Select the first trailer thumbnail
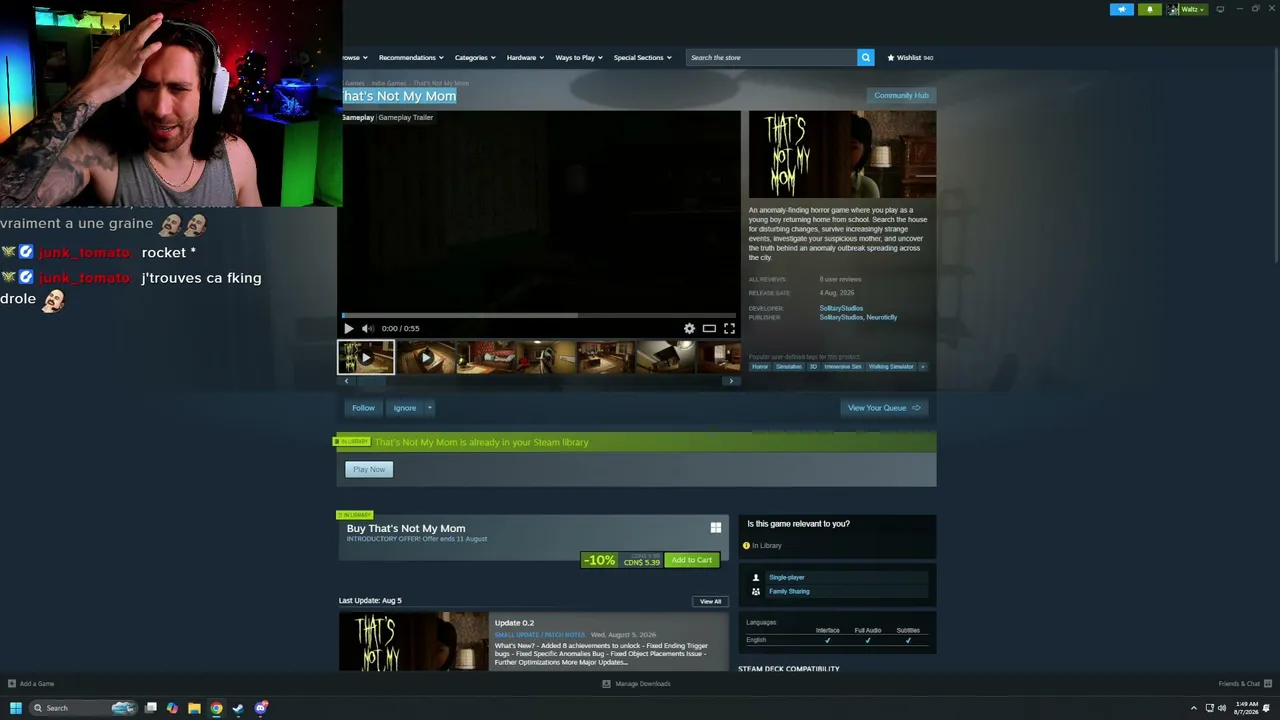 (x=366, y=357)
